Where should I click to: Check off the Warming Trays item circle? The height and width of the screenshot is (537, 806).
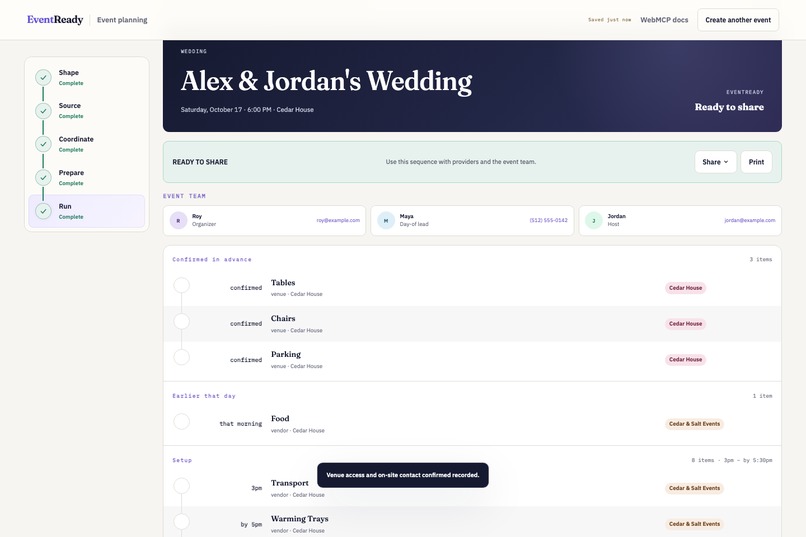[x=181, y=522]
